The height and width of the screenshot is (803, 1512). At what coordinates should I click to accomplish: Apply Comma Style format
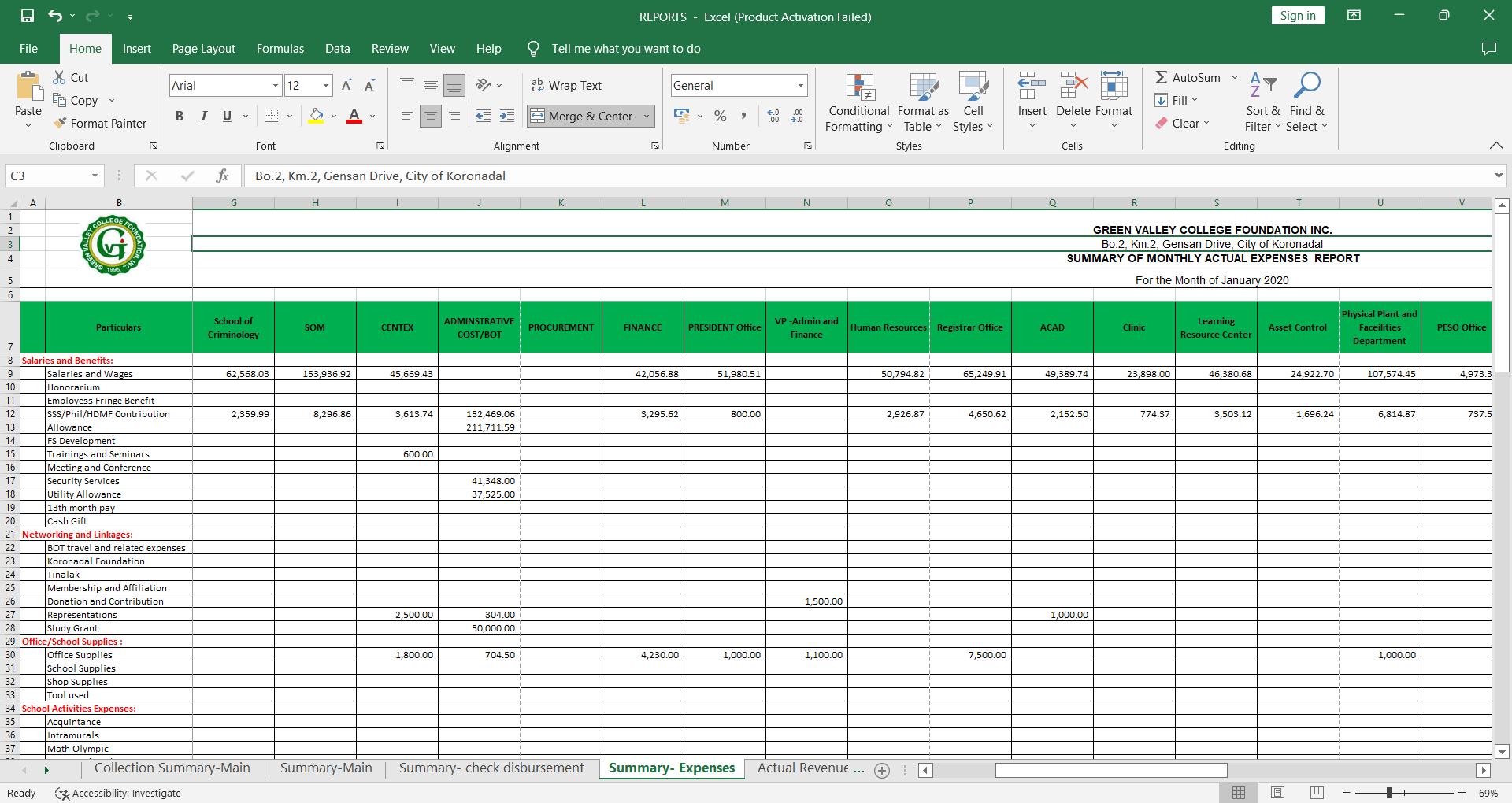pyautogui.click(x=743, y=116)
